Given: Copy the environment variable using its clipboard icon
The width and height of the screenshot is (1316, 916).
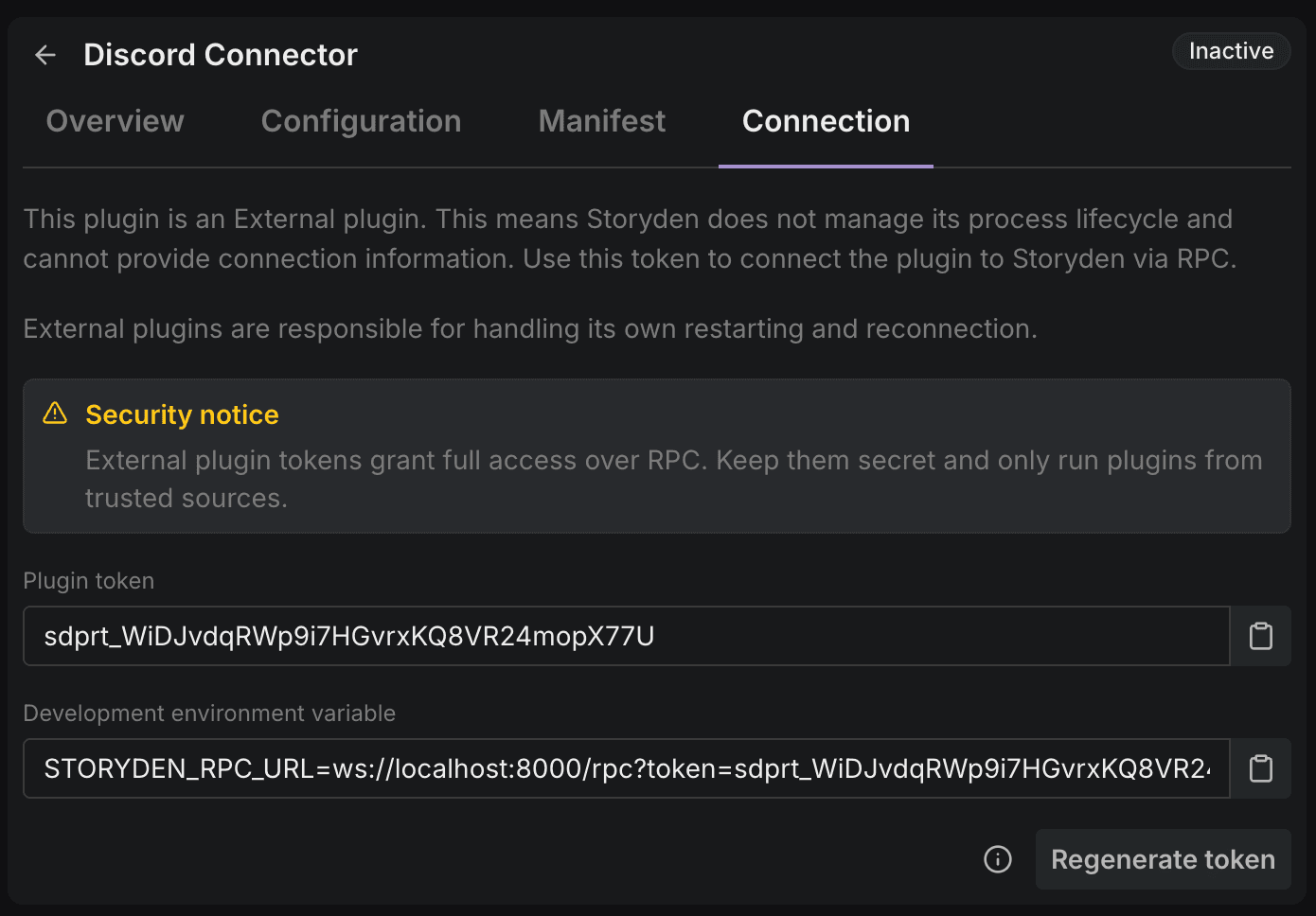Looking at the screenshot, I should tap(1260, 767).
